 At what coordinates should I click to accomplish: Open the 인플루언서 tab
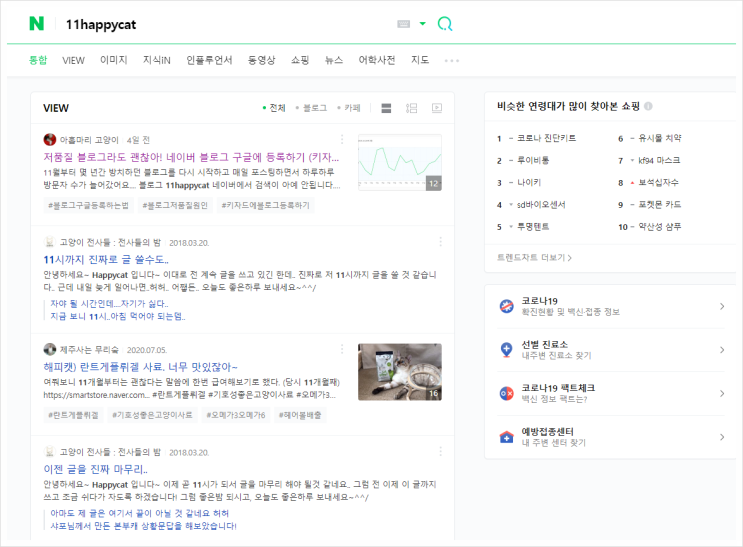tap(209, 60)
